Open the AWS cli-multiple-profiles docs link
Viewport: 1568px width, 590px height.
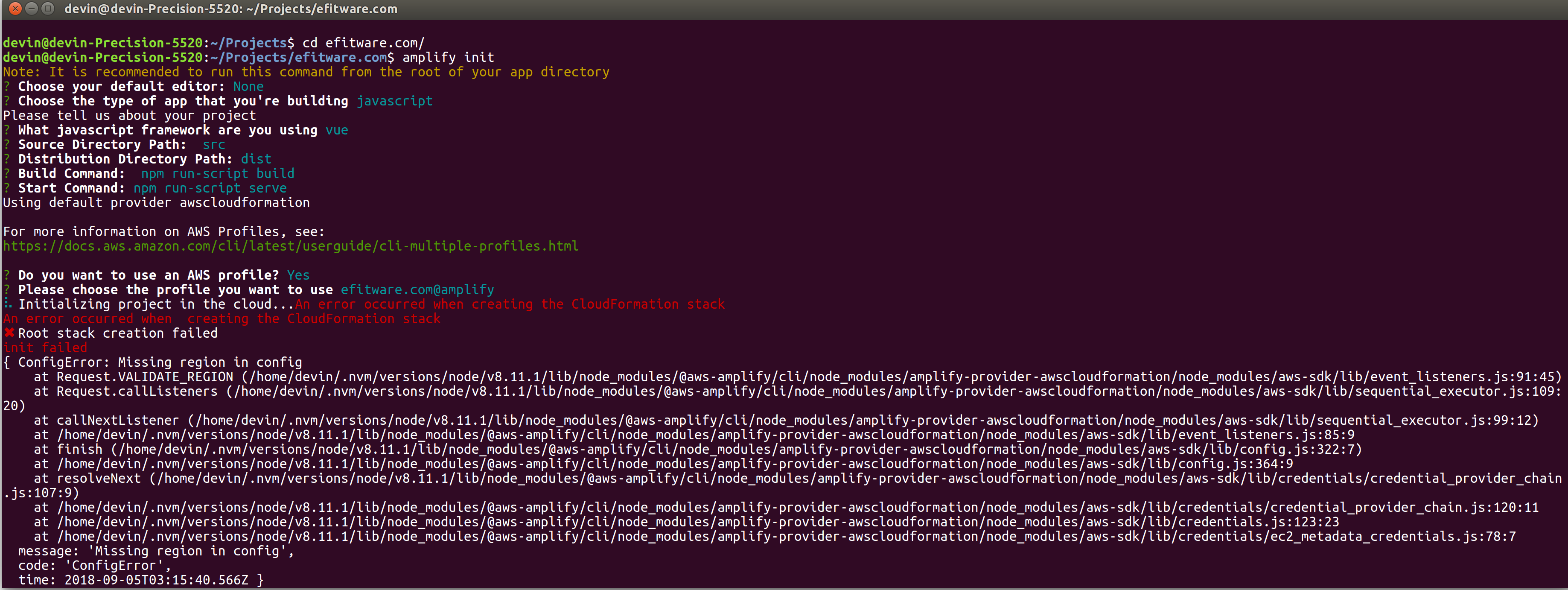[x=290, y=246]
